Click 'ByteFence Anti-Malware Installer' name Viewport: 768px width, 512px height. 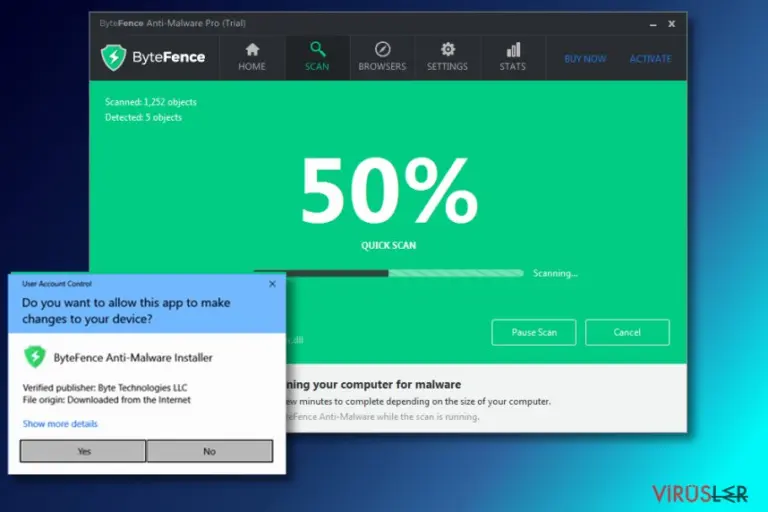point(133,358)
